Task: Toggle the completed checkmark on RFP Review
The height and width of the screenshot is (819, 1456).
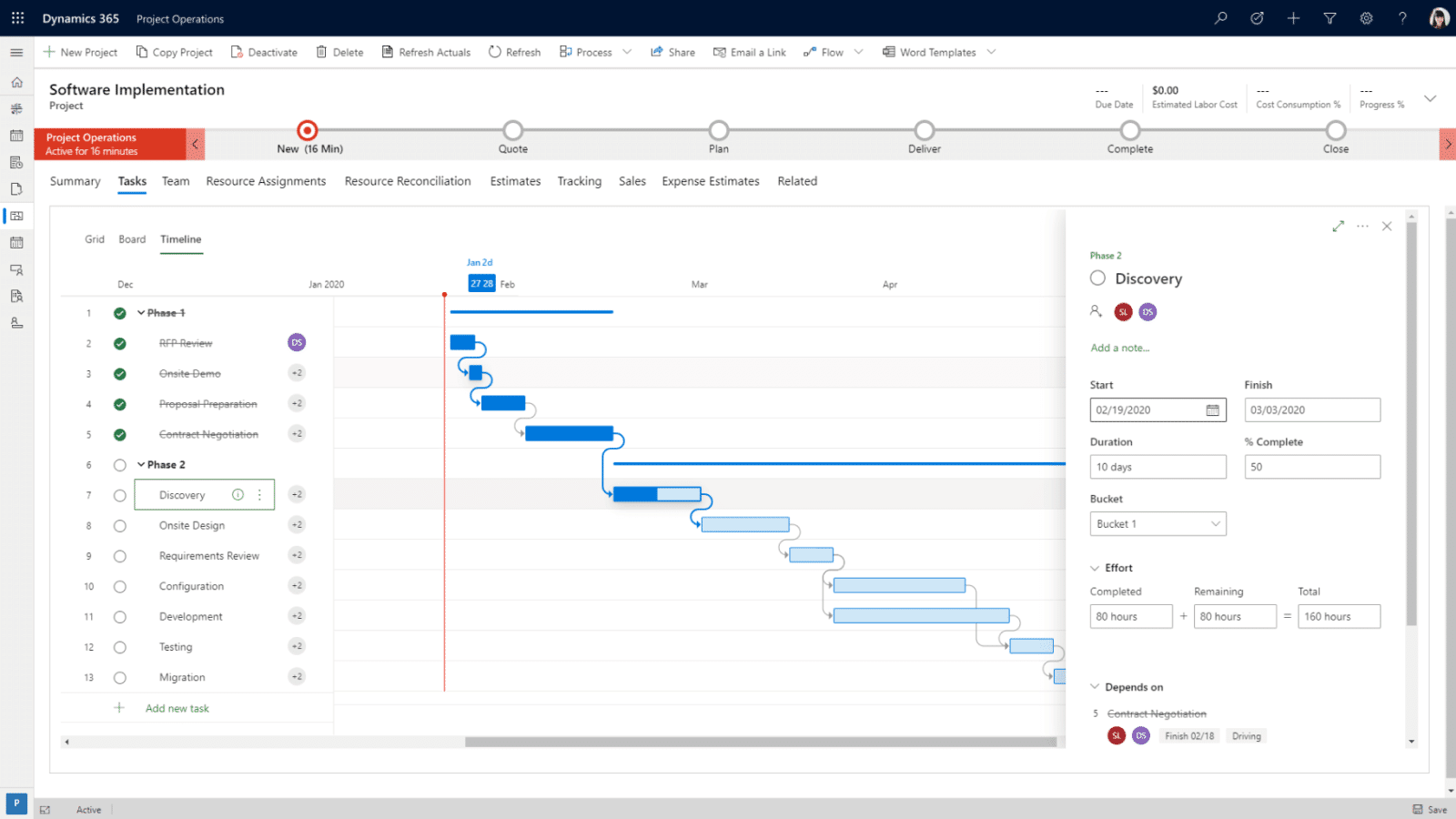Action: pyautogui.click(x=119, y=343)
